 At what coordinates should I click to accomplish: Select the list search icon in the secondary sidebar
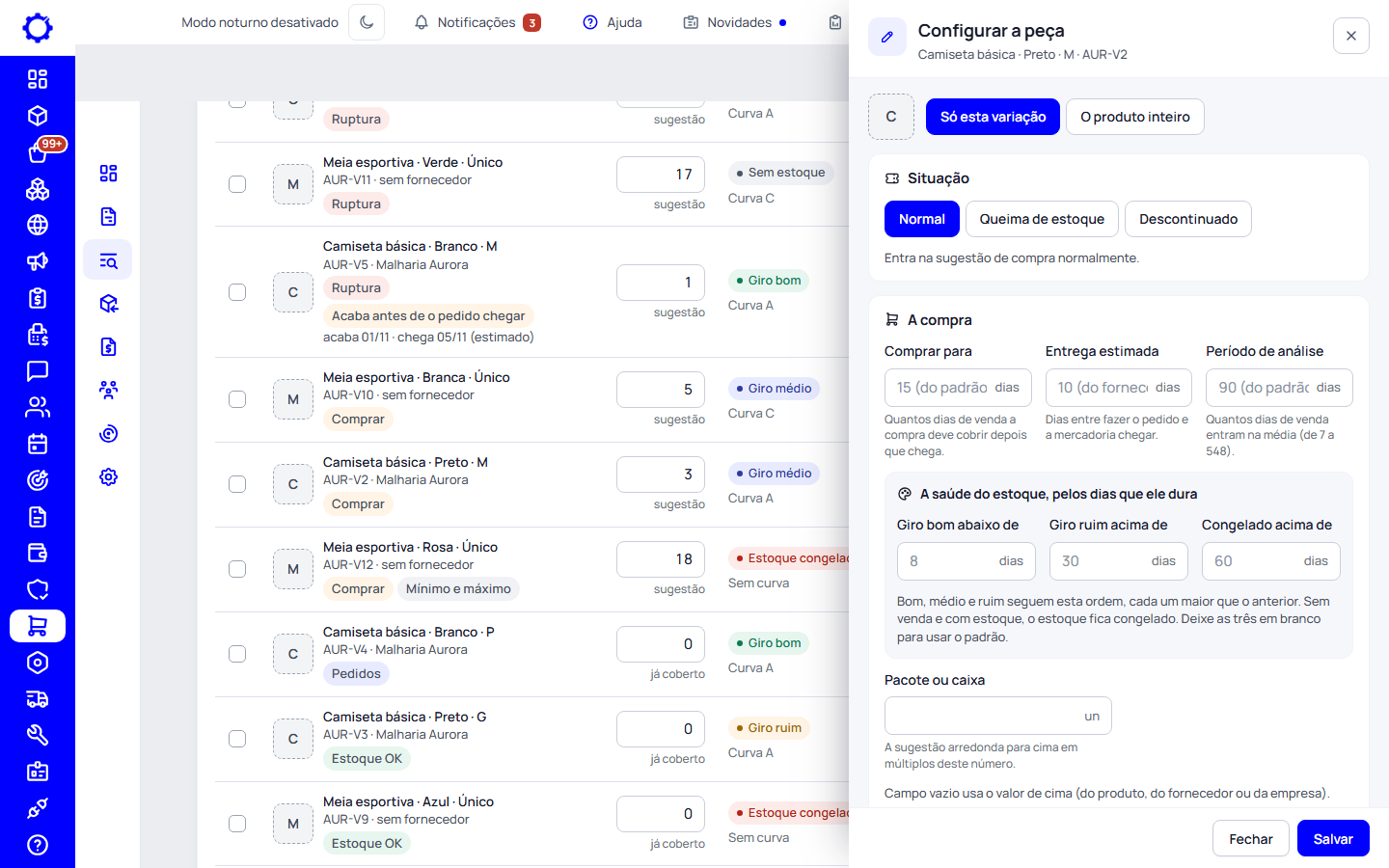108,260
